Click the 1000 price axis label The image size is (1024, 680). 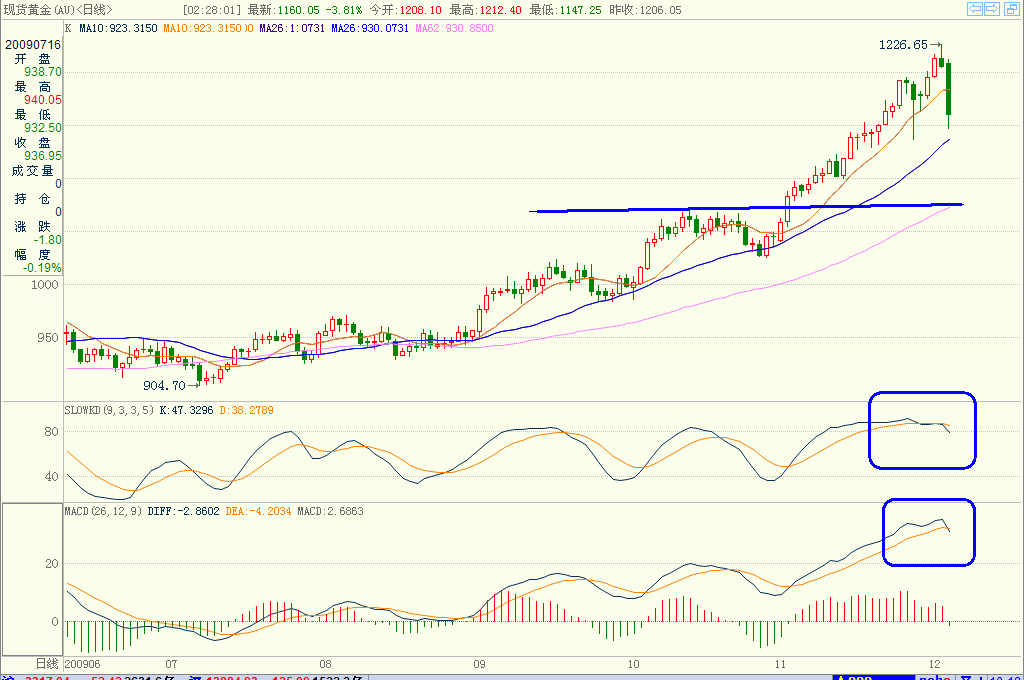click(44, 284)
